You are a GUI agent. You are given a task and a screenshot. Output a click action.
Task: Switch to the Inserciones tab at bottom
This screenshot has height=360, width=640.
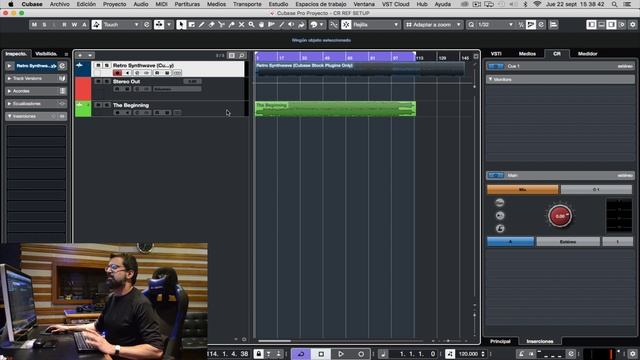(540, 341)
